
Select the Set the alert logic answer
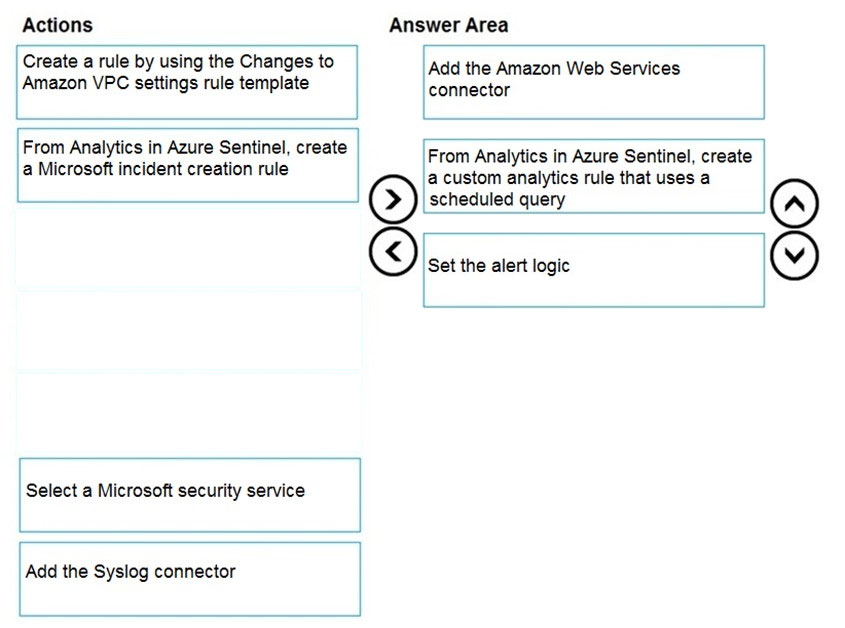pyautogui.click(x=594, y=270)
